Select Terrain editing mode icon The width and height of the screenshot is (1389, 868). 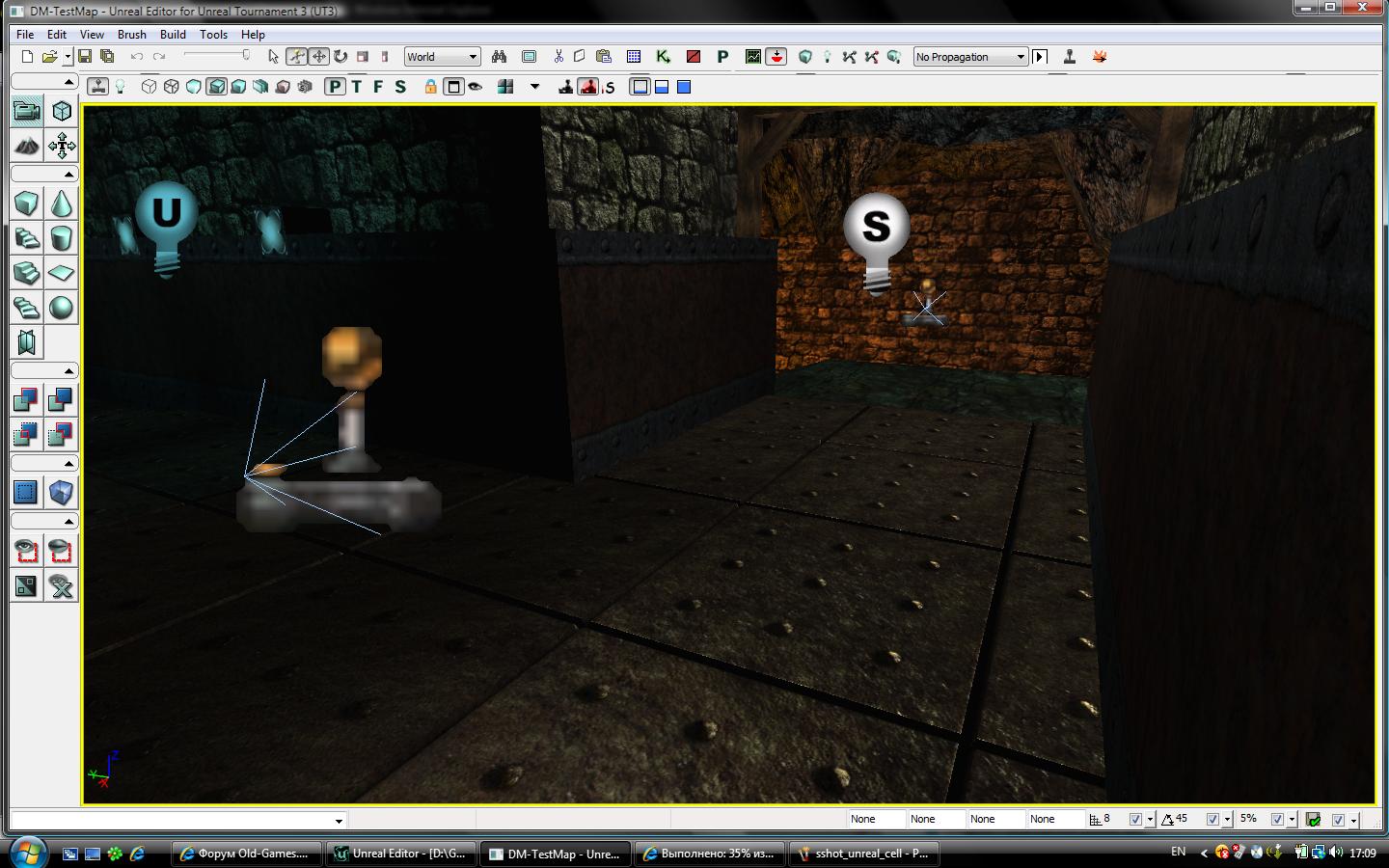27,146
